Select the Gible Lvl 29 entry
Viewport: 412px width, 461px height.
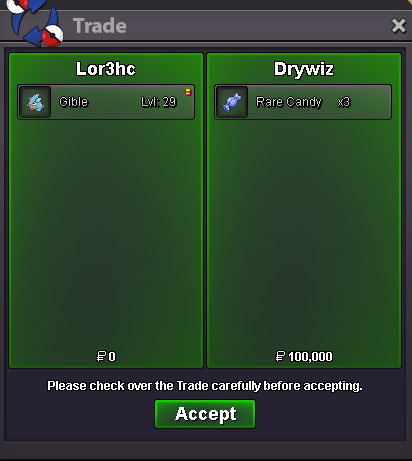106,102
